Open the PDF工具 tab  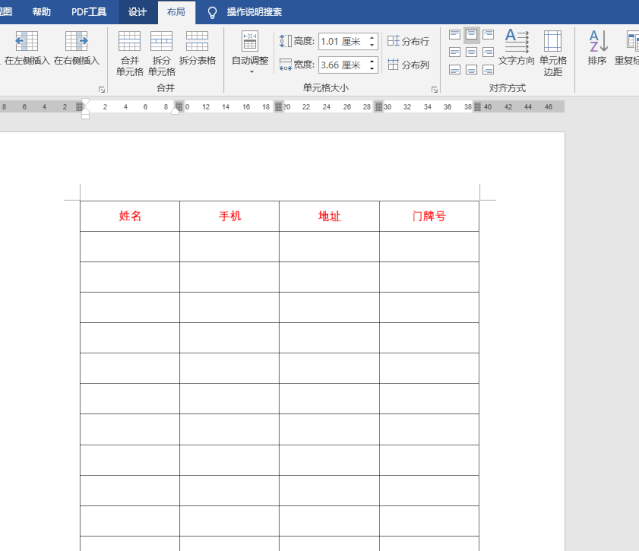click(x=89, y=12)
